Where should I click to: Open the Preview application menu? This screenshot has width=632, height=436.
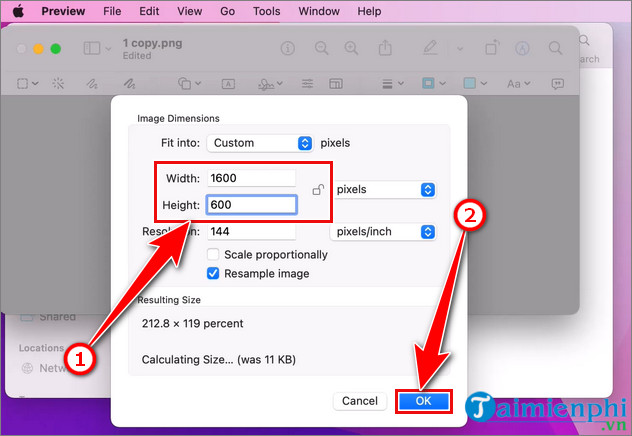[63, 11]
